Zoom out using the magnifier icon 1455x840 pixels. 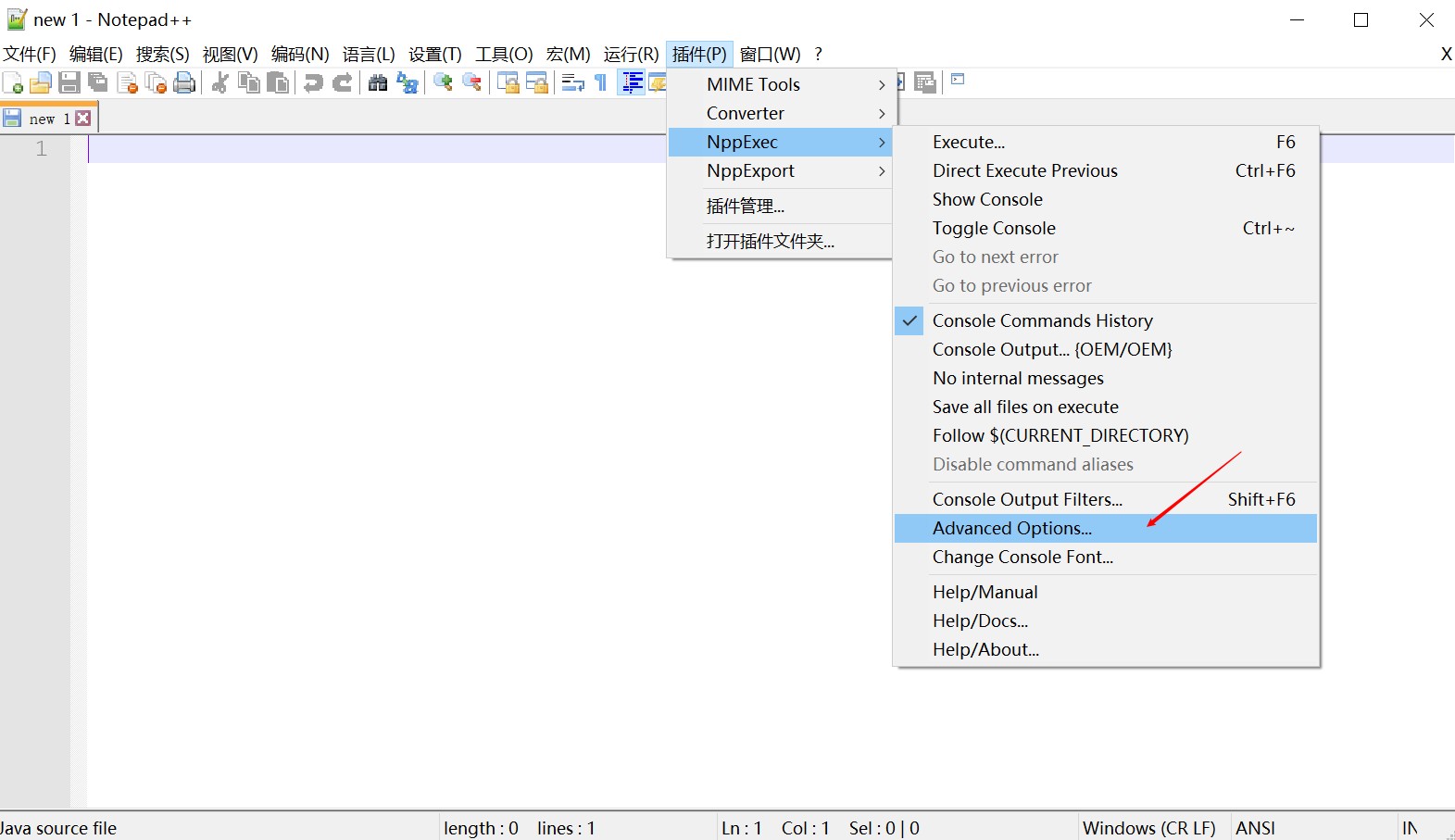pyautogui.click(x=471, y=83)
